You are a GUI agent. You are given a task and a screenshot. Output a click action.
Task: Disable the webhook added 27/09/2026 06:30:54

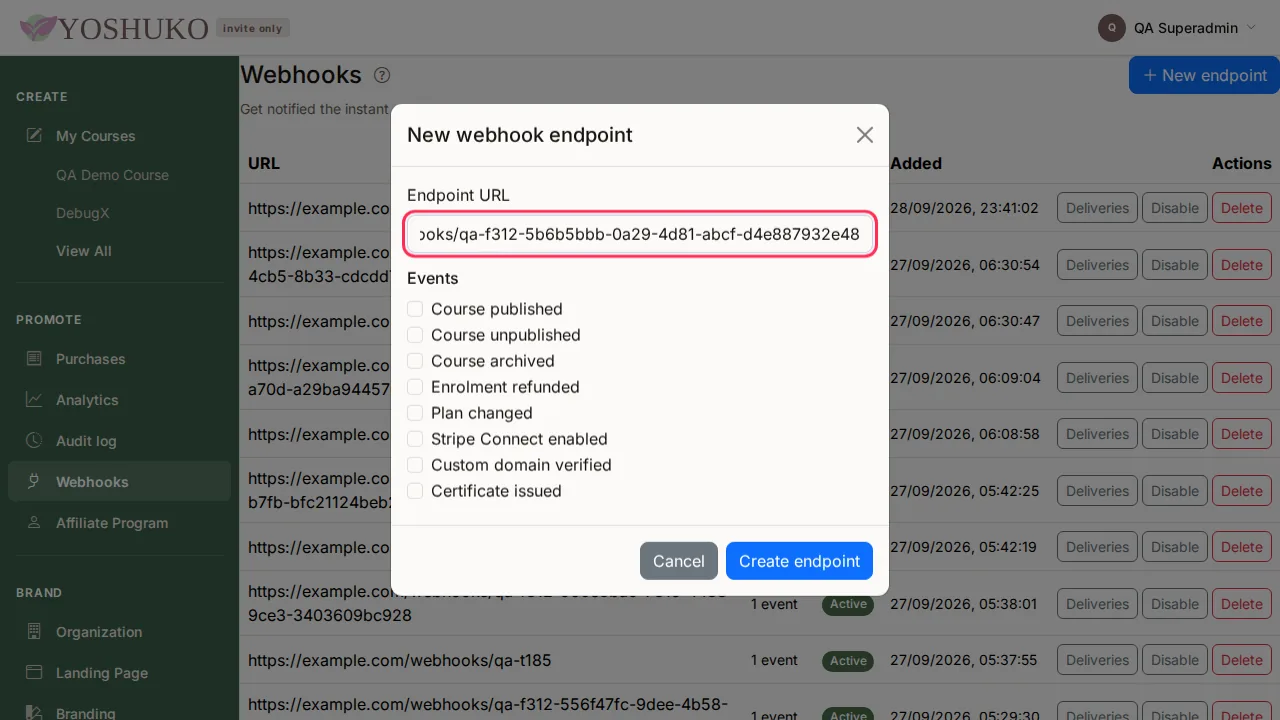point(1174,265)
